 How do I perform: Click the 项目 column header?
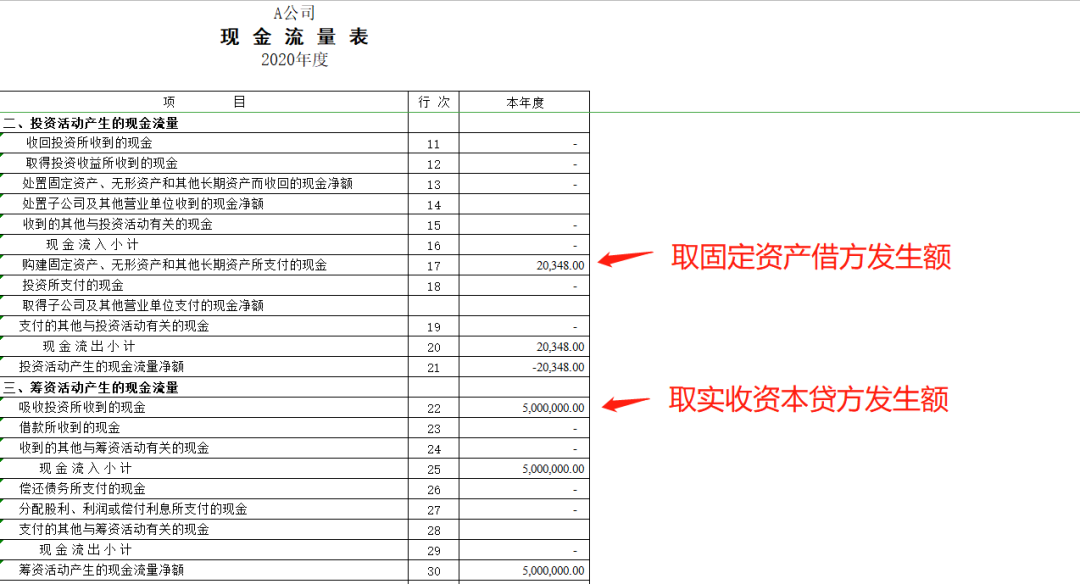tap(204, 102)
